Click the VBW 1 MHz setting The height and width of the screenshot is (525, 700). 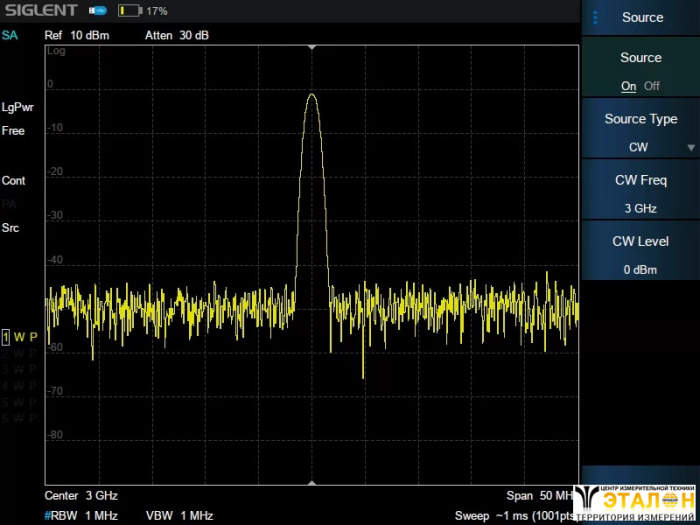point(180,516)
